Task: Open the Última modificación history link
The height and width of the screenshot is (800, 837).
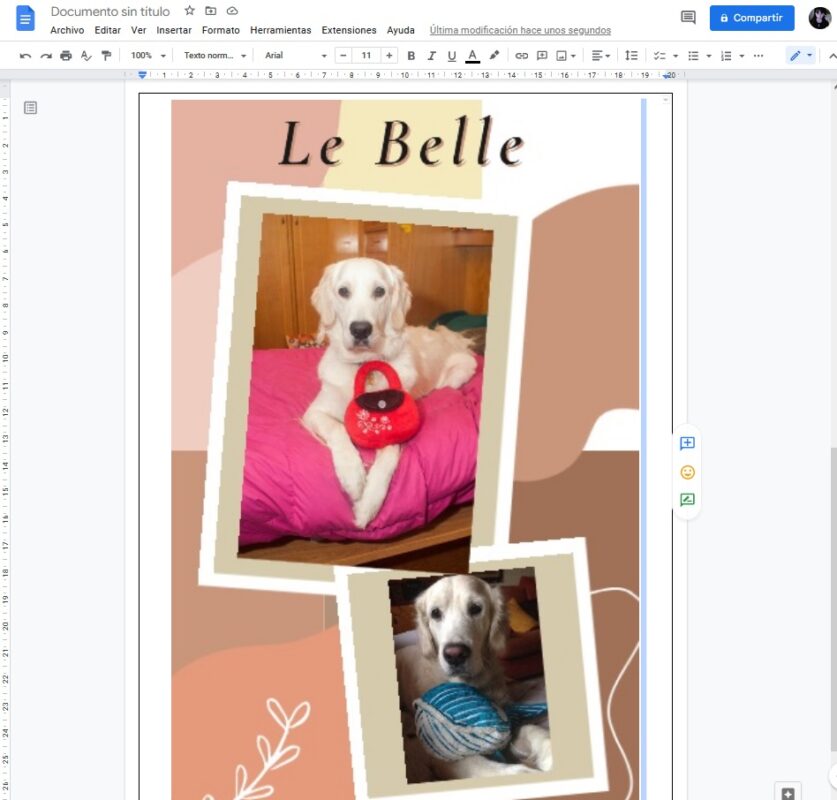Action: (520, 31)
